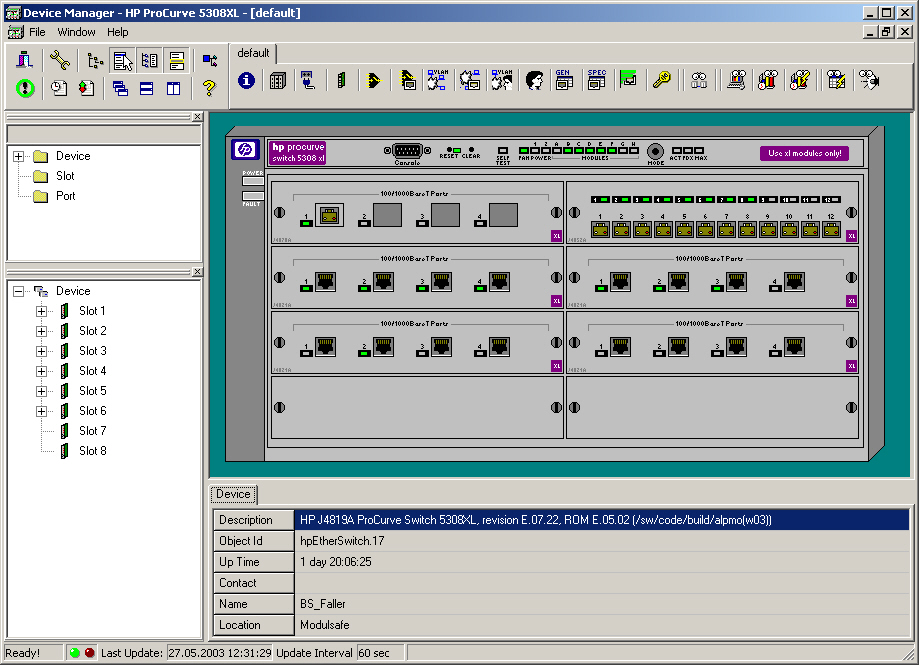Click the blue info circle icon
Image resolution: width=919 pixels, height=665 pixels.
[246, 80]
